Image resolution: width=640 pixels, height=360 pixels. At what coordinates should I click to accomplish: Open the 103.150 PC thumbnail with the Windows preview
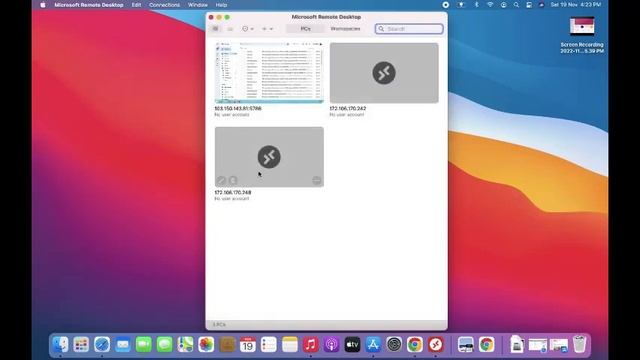[269, 73]
